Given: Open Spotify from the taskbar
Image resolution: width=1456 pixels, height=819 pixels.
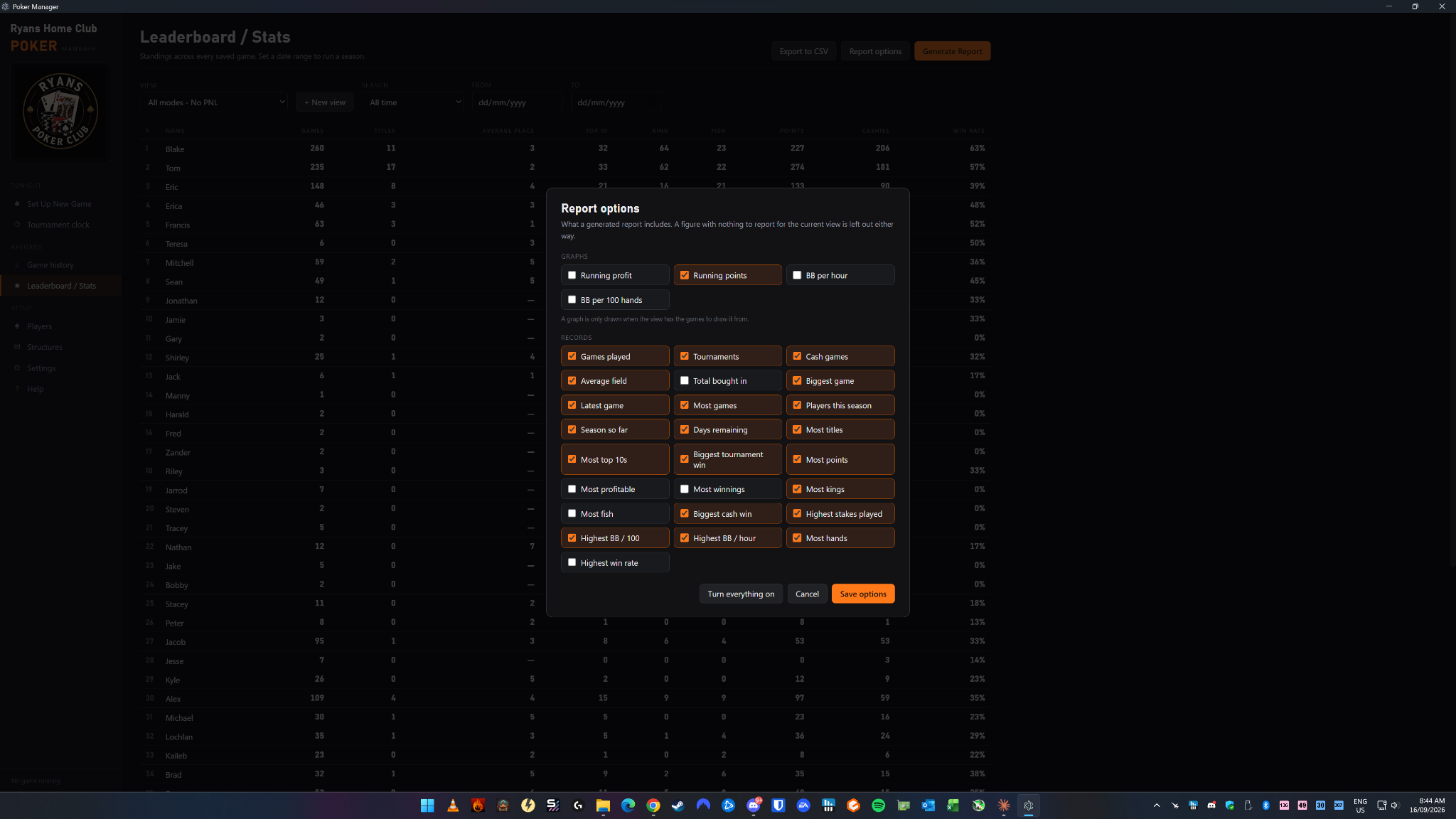Looking at the screenshot, I should (879, 805).
